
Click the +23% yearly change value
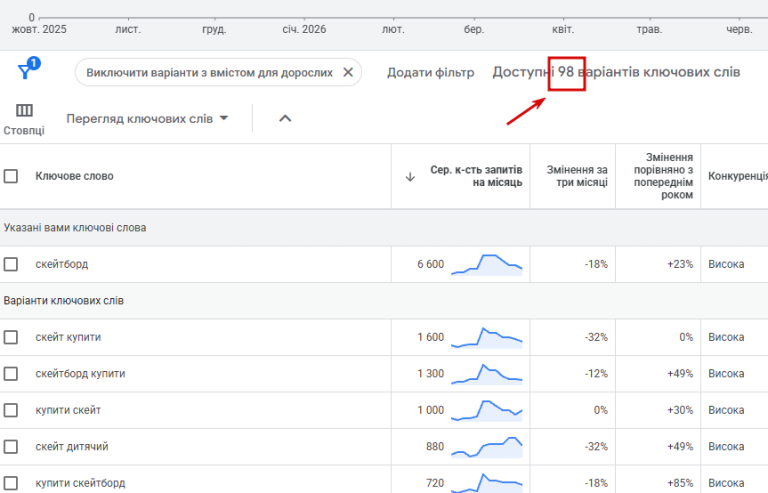click(680, 264)
